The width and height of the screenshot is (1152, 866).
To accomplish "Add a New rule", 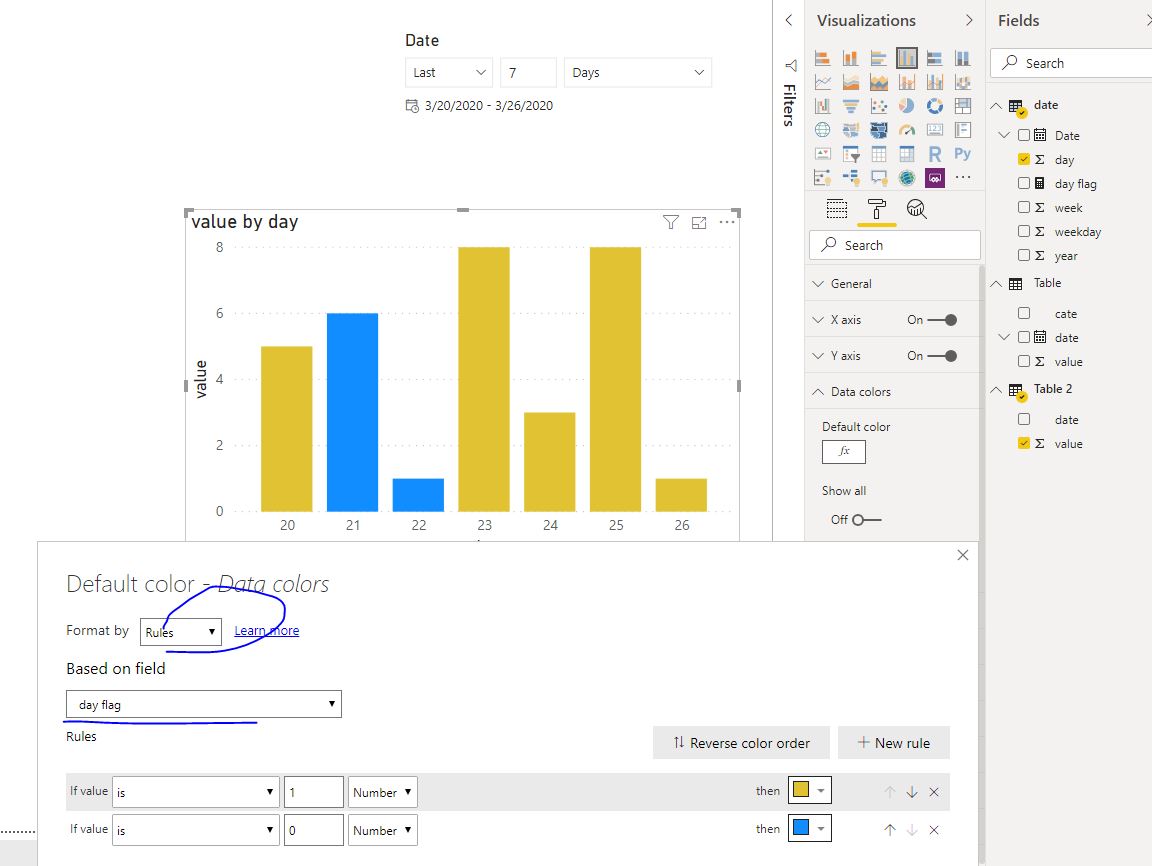I will coord(893,743).
